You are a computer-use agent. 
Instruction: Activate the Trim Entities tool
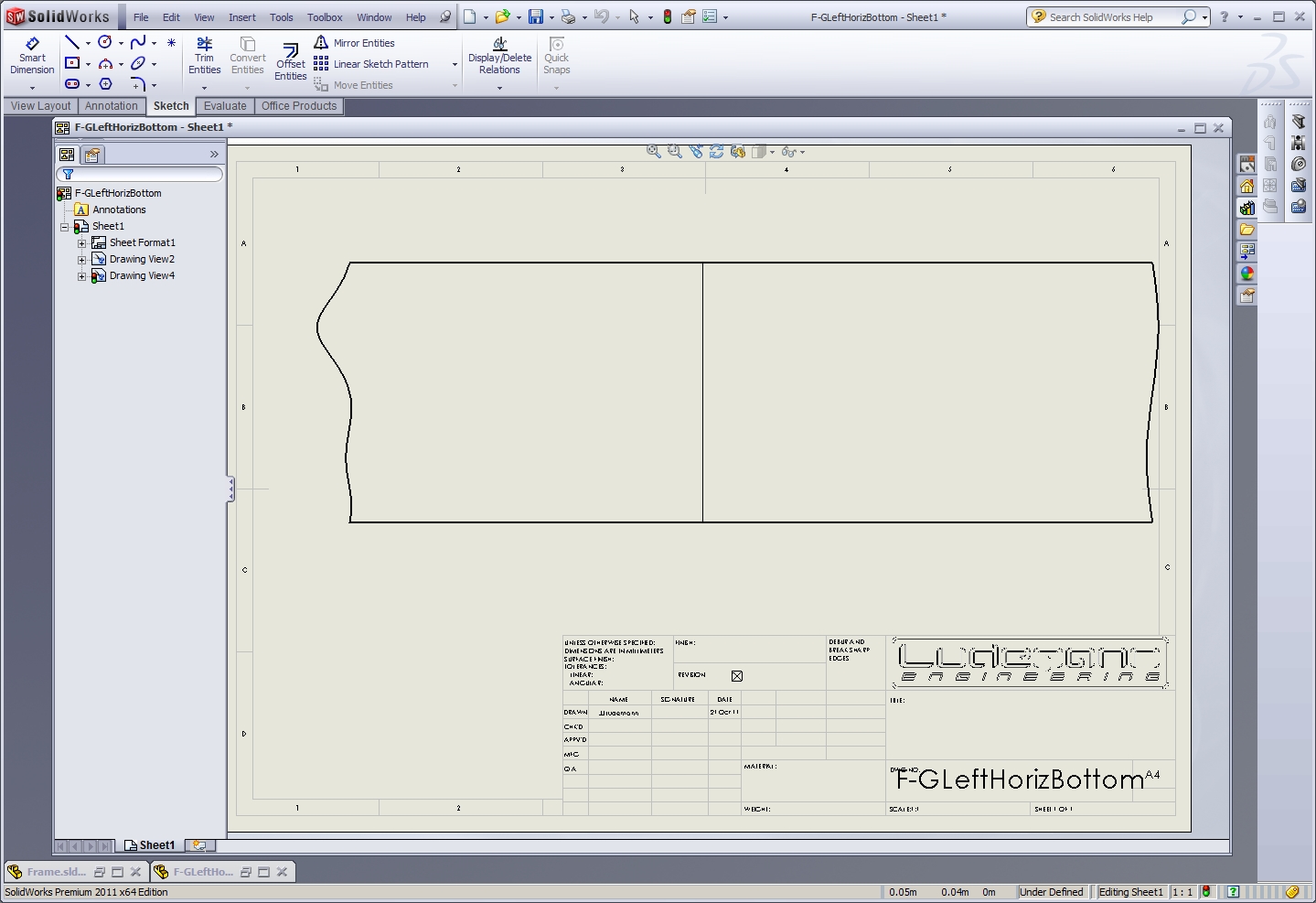click(204, 56)
